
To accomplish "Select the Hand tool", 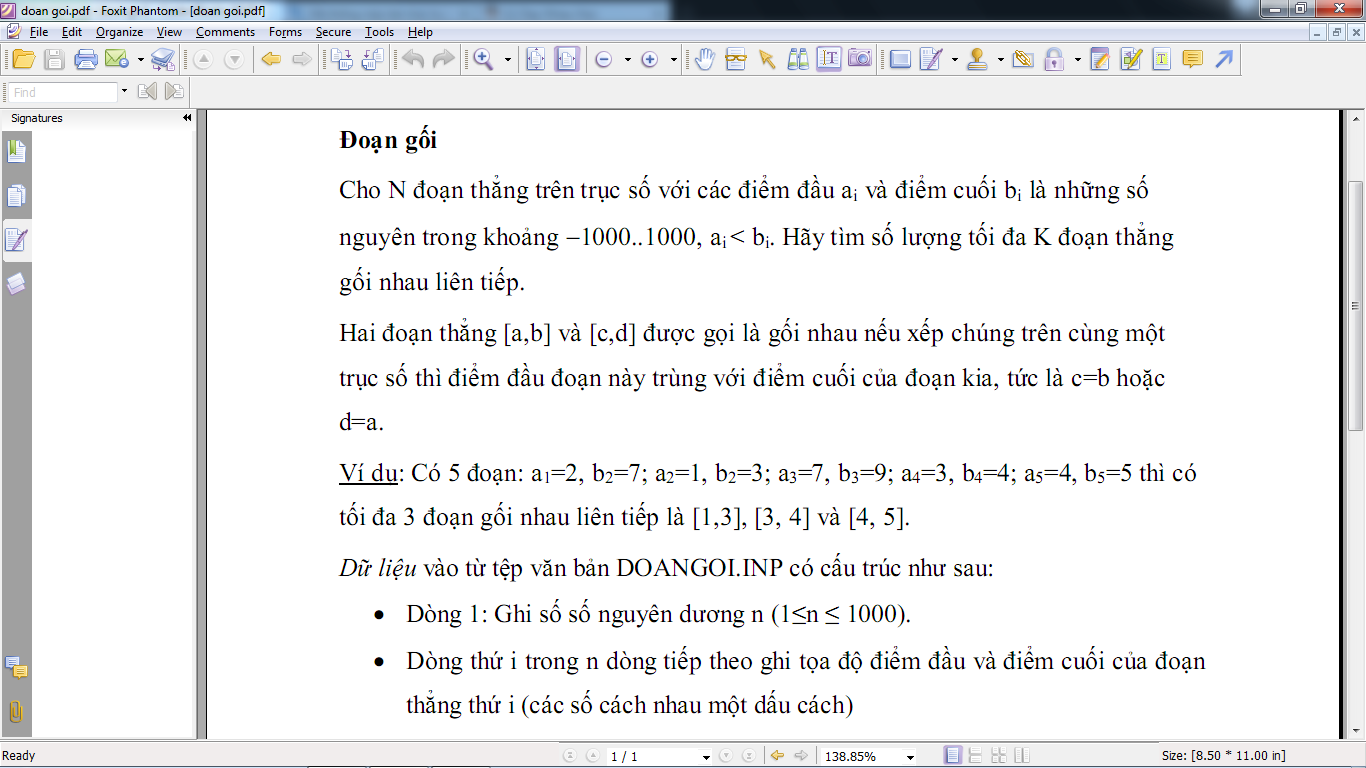I will pyautogui.click(x=704, y=60).
